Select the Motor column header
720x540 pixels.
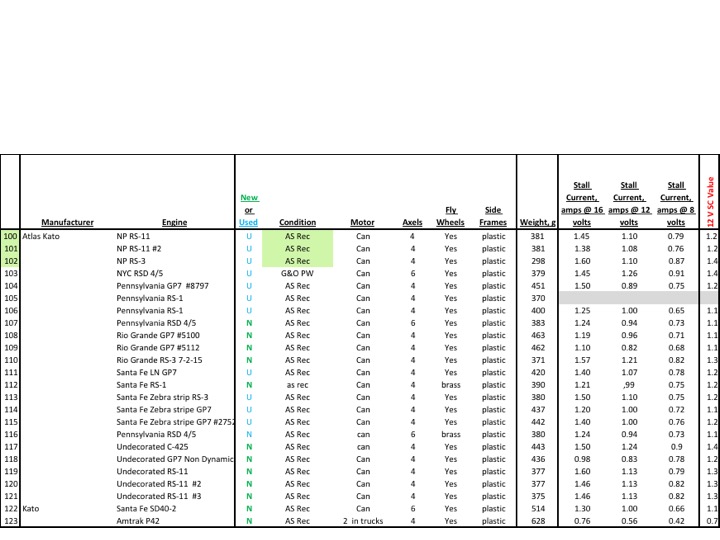click(362, 222)
